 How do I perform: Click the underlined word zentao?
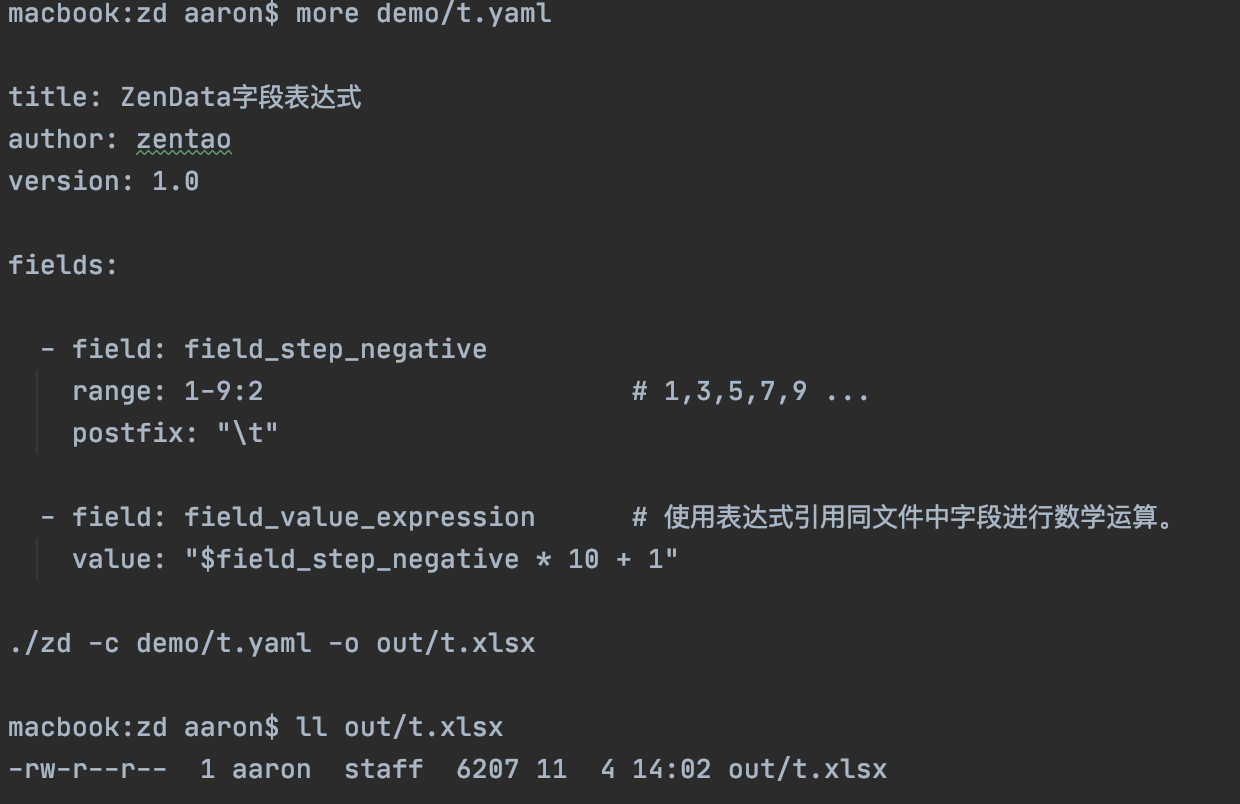tap(183, 139)
